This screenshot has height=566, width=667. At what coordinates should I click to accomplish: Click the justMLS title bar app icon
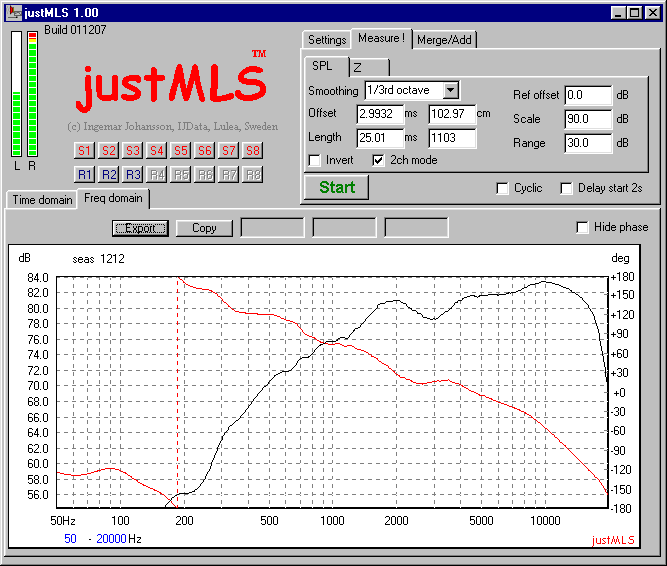pos(14,12)
